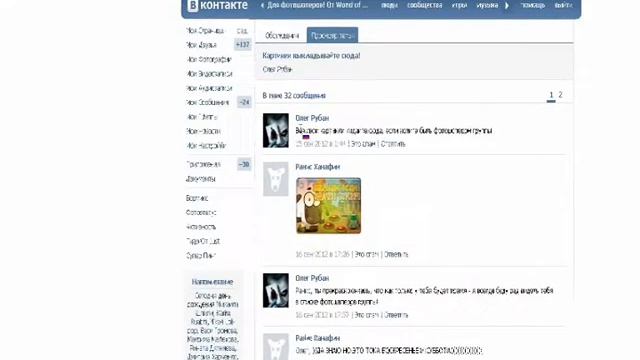This screenshot has width=640, height=360.
Task: Open the Напоминание heading in the sidebar box
Action: [212, 282]
